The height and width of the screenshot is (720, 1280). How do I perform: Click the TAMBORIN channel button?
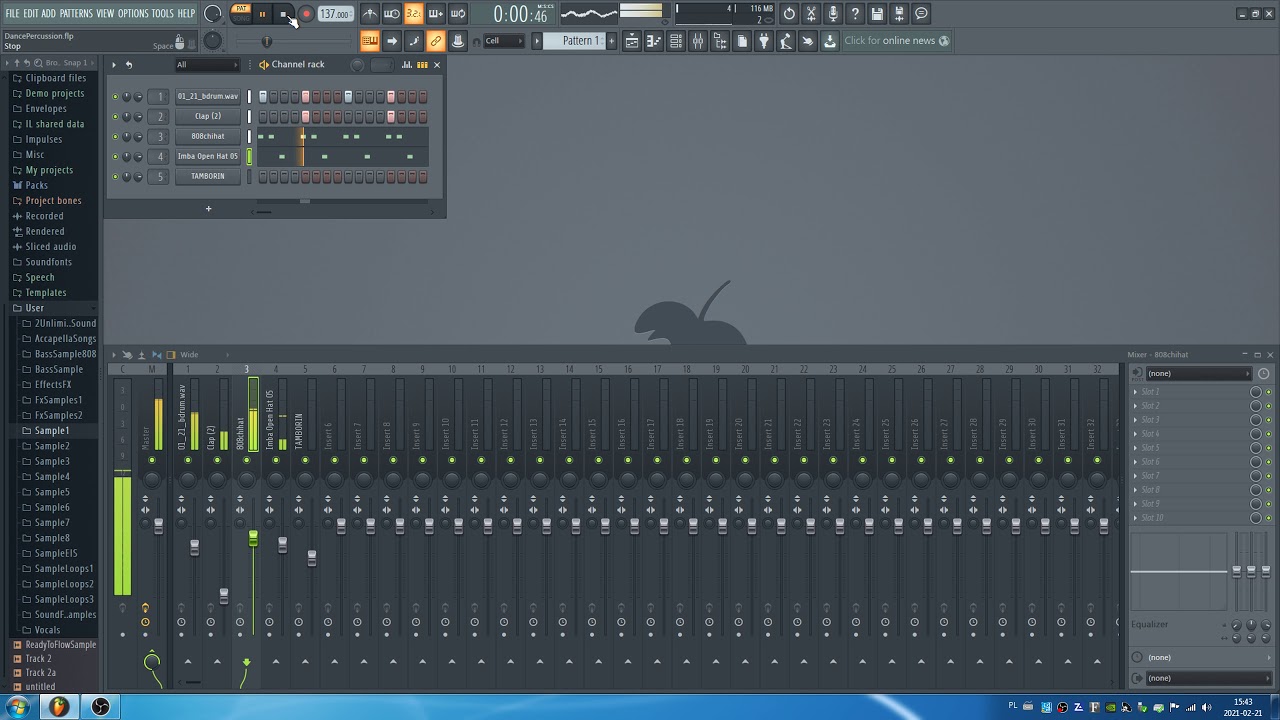click(208, 177)
